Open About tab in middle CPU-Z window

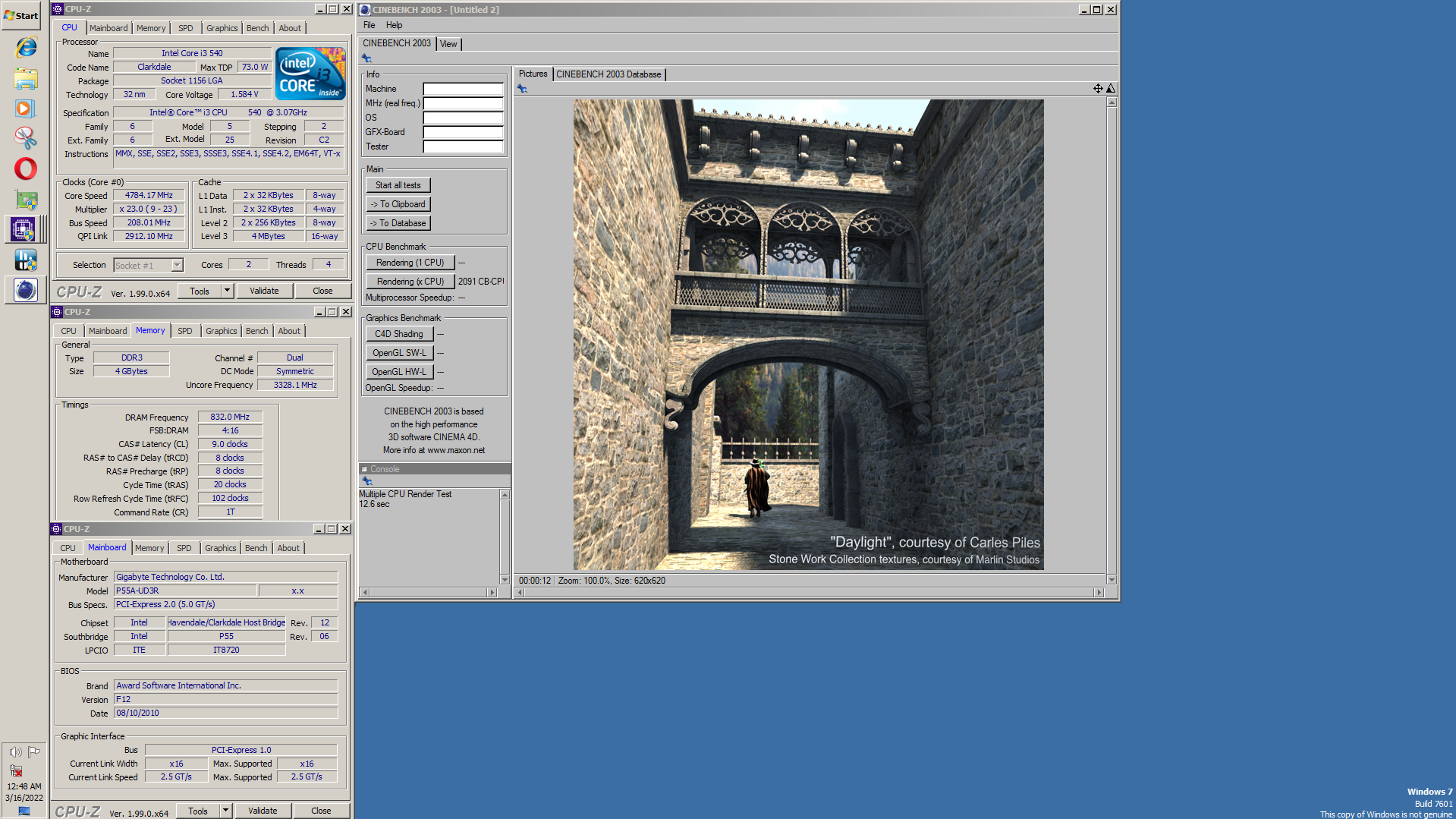(x=289, y=331)
